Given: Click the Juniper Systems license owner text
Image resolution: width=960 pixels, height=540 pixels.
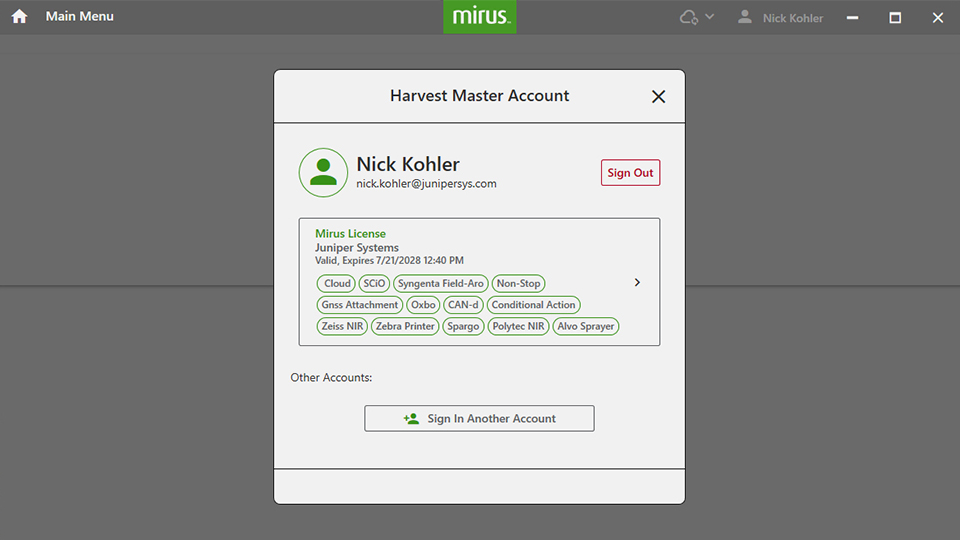Looking at the screenshot, I should pos(357,247).
